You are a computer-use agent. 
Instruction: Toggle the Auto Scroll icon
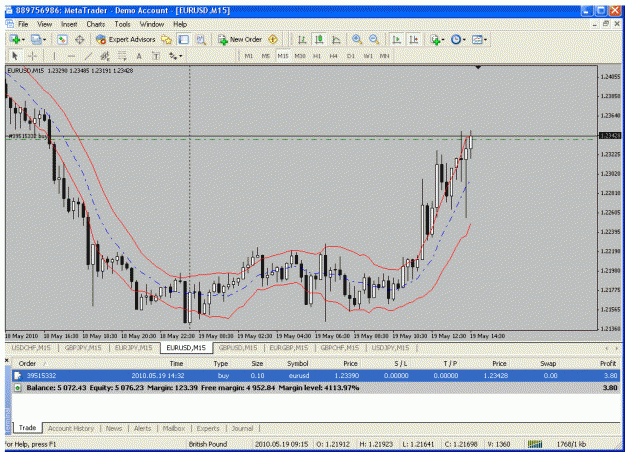[396, 39]
